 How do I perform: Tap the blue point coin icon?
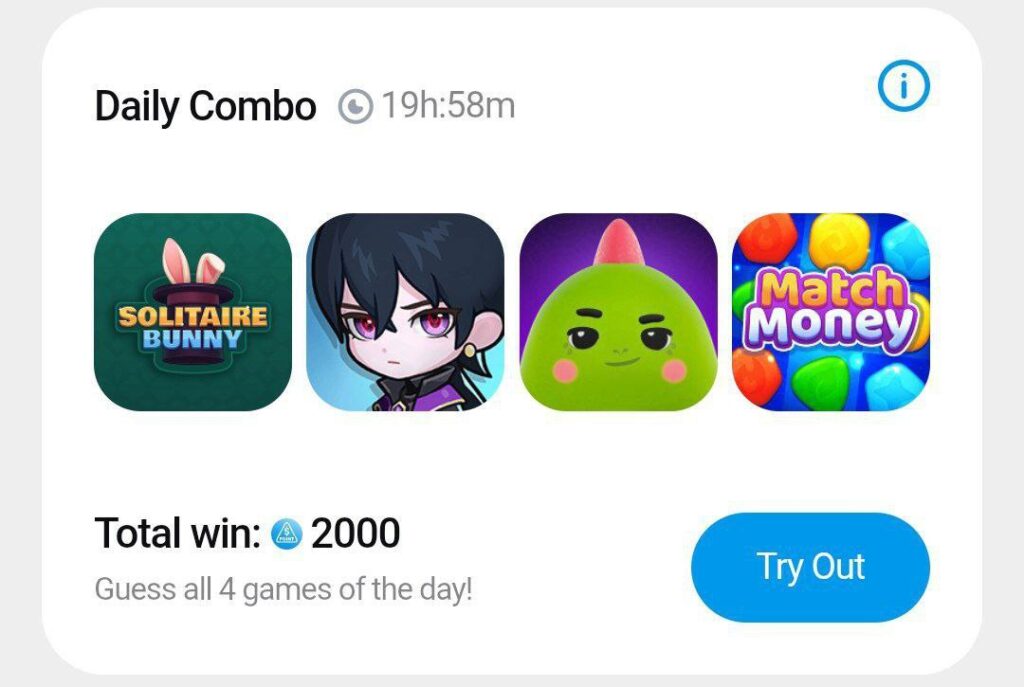[x=287, y=534]
